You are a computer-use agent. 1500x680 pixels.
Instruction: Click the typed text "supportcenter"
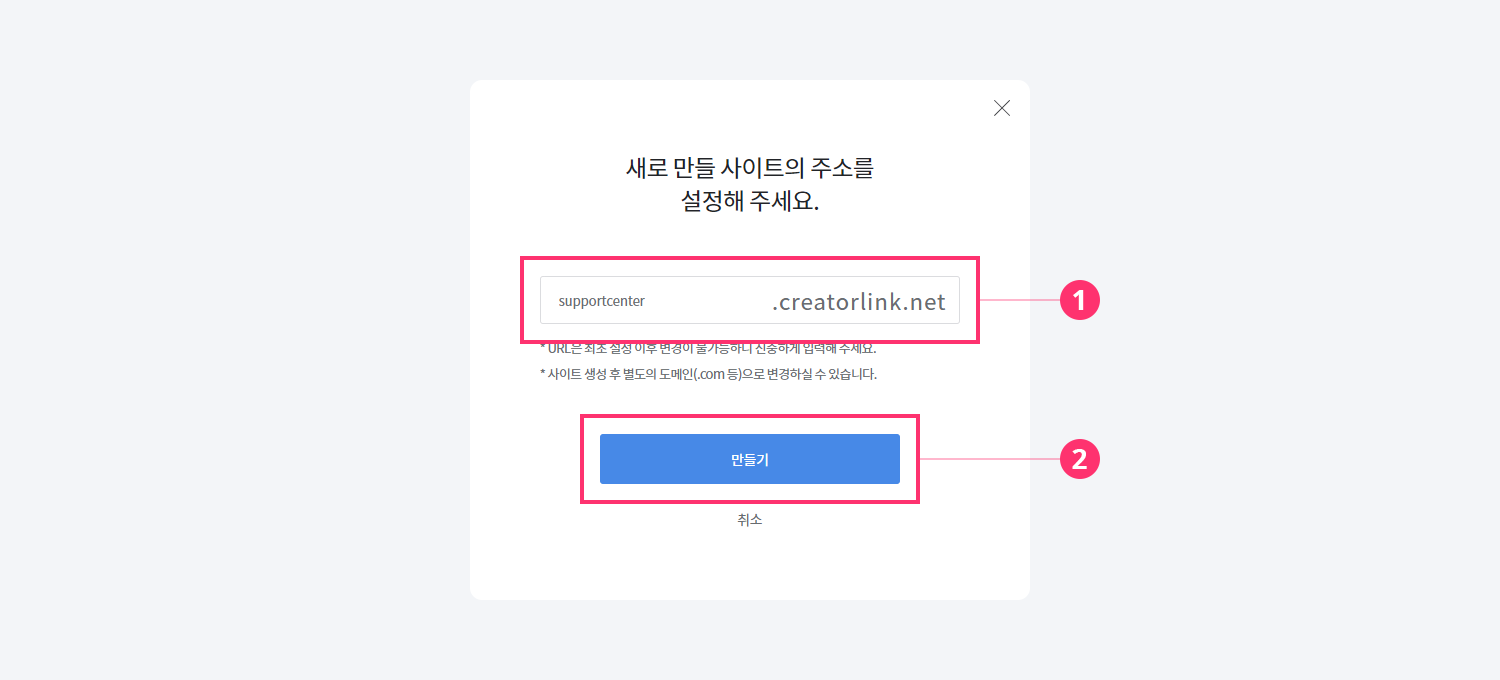click(602, 301)
